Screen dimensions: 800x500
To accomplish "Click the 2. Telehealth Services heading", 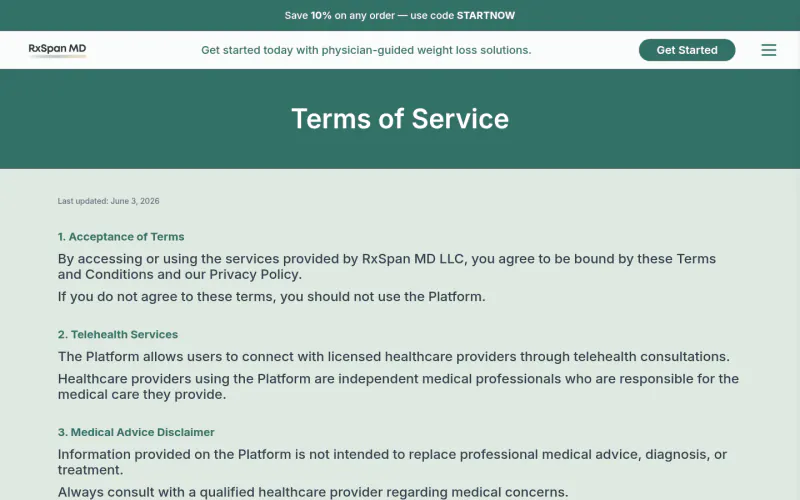I will point(118,335).
